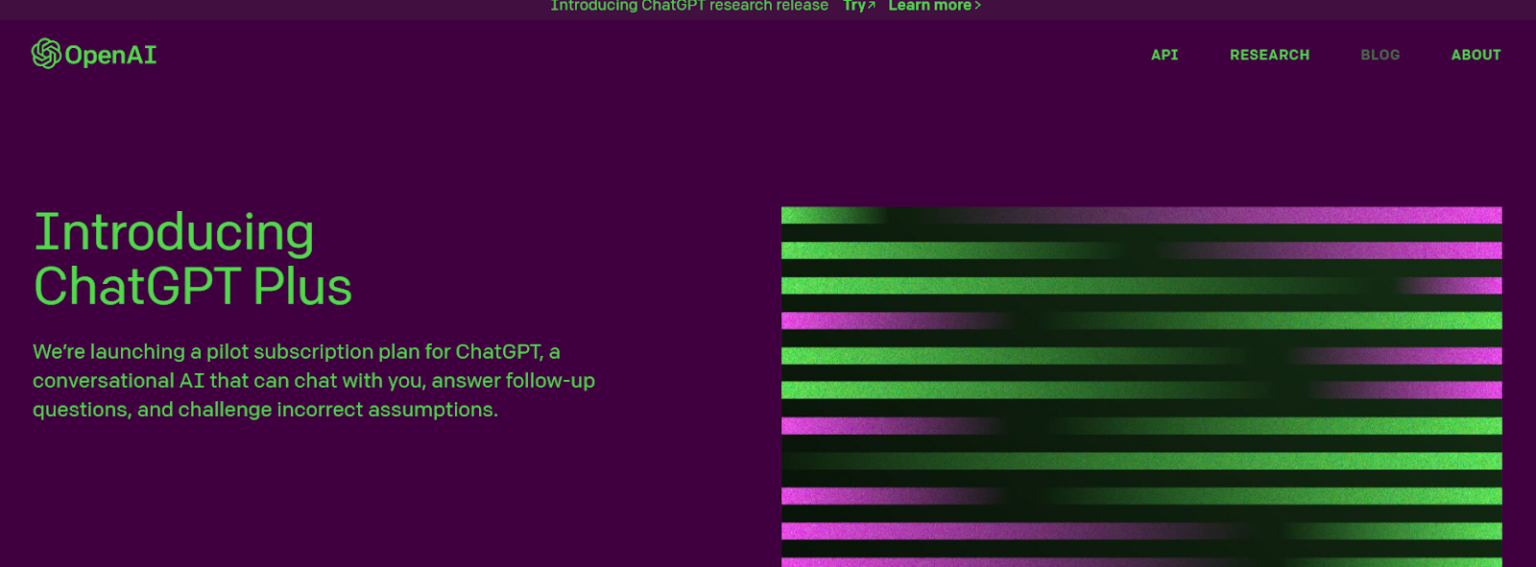Screen dimensions: 1536x567
Task: Click the phrase challenge incorrect assumptions
Action: pyautogui.click(x=337, y=410)
